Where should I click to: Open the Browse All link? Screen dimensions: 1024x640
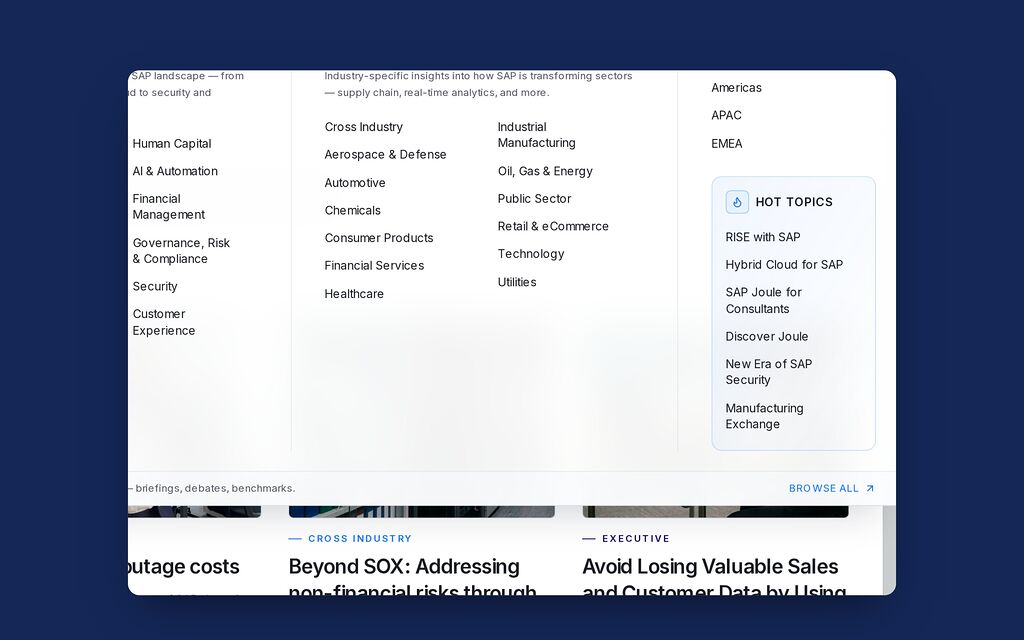pyautogui.click(x=831, y=488)
